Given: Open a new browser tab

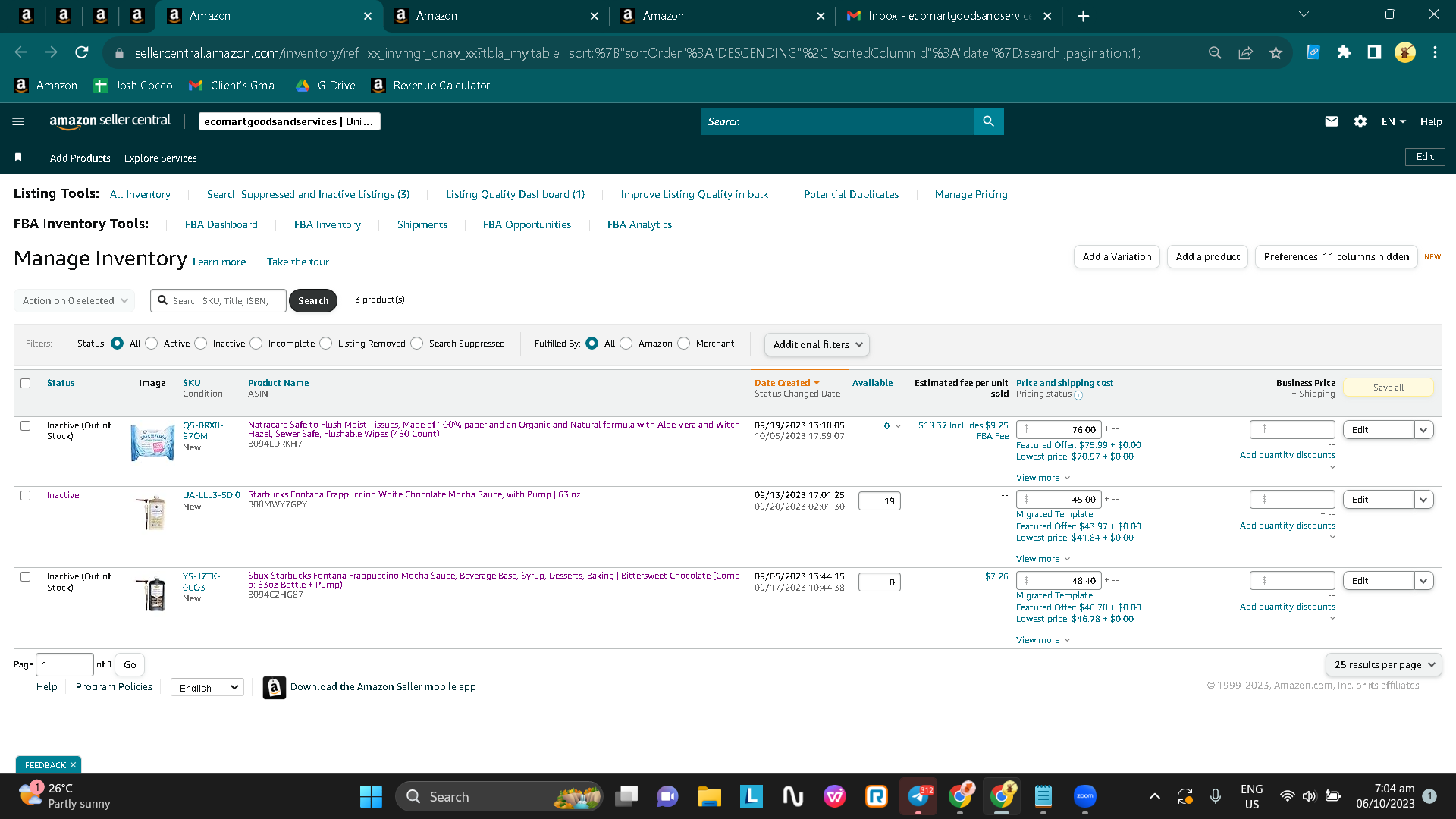Looking at the screenshot, I should click(x=1084, y=16).
